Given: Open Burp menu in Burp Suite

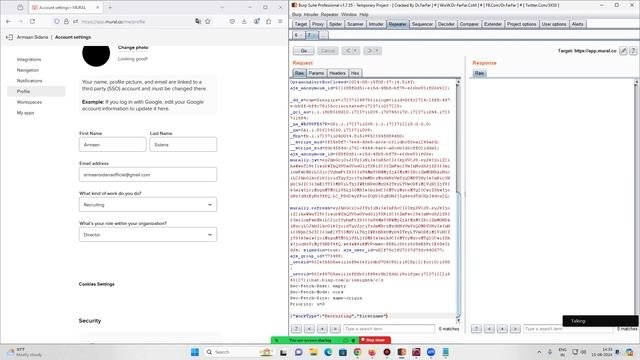Looking at the screenshot, I should (297, 14).
